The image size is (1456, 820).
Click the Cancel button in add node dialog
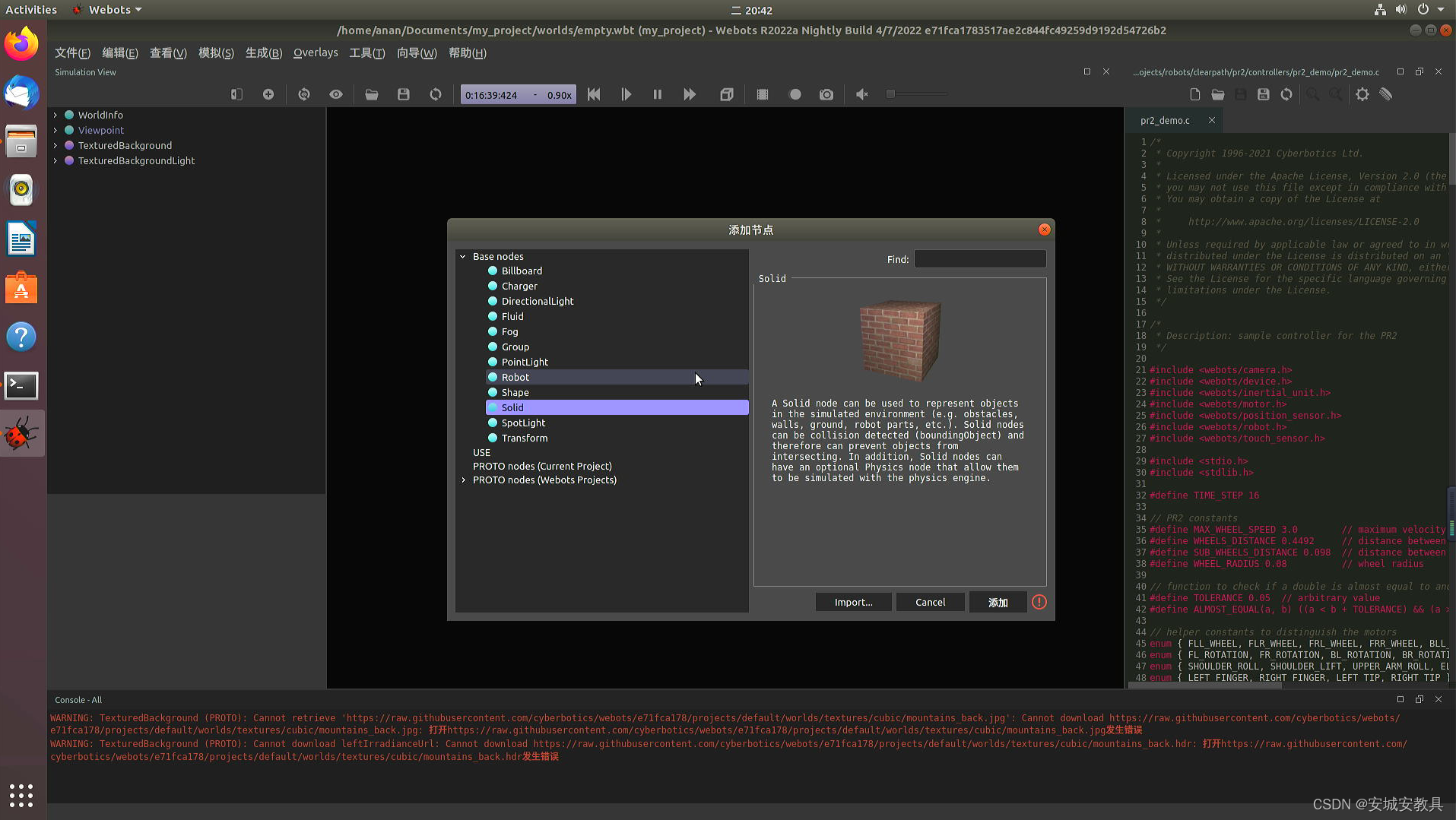pyautogui.click(x=930, y=602)
